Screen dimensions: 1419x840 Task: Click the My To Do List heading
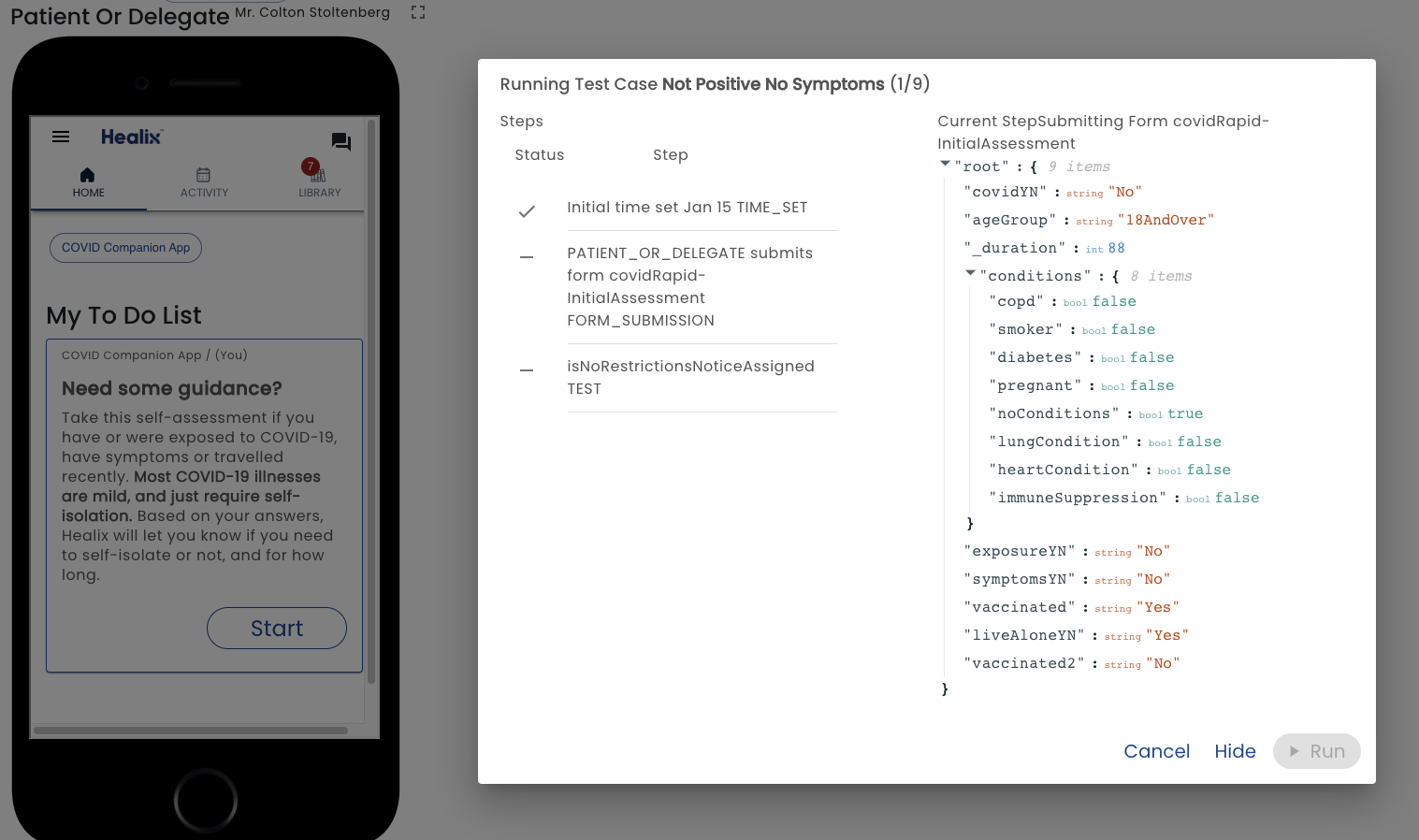coord(123,315)
